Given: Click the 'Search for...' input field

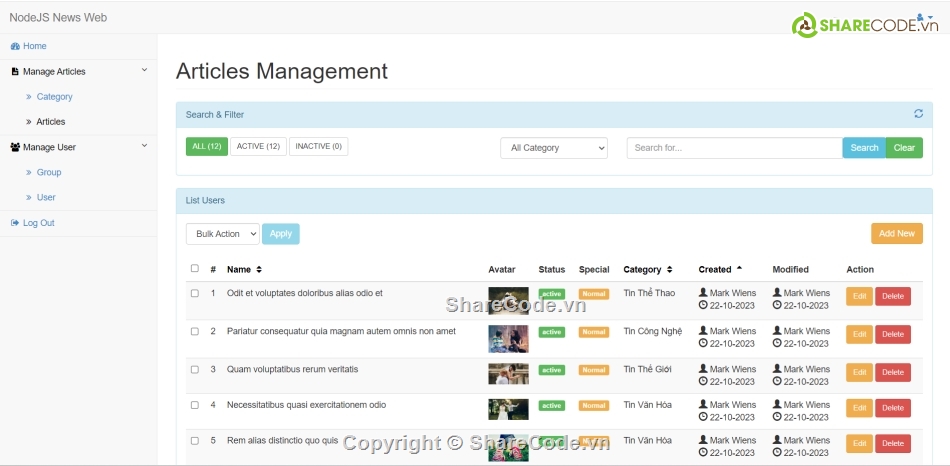Looking at the screenshot, I should click(734, 148).
